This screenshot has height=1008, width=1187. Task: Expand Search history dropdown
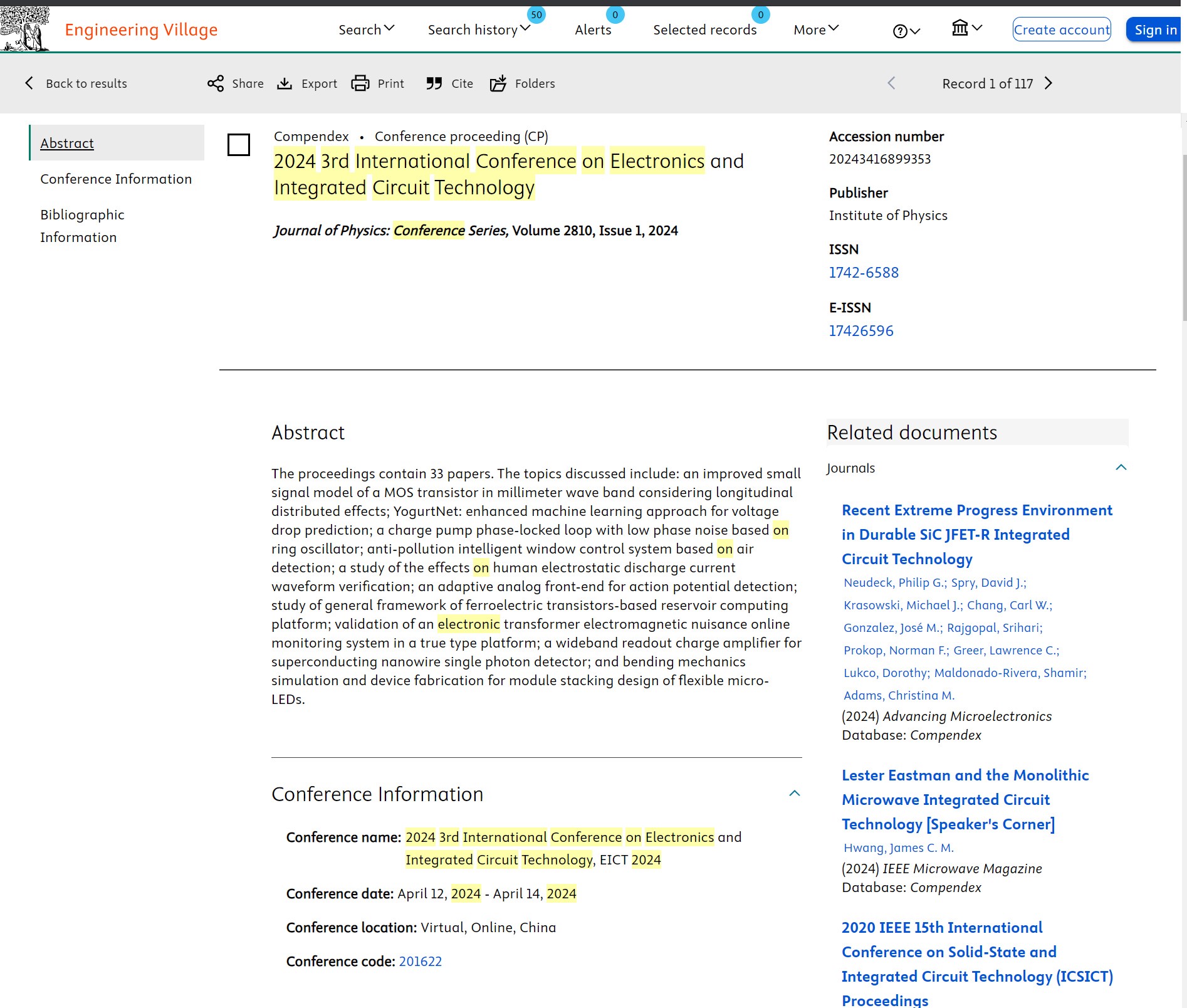(479, 29)
